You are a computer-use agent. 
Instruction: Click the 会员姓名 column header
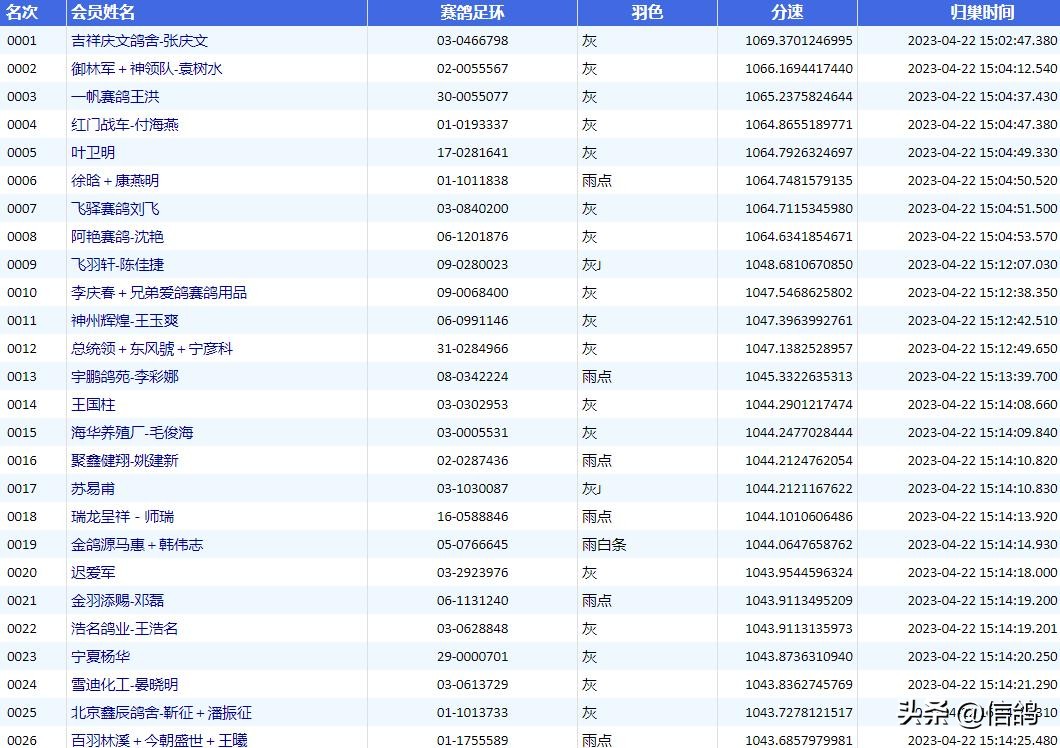[97, 12]
